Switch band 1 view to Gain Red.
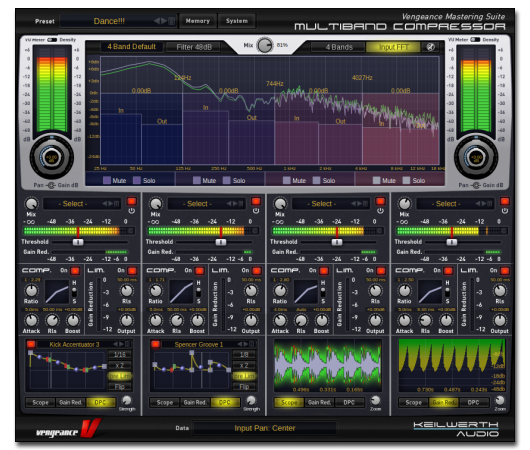 pyautogui.click(x=71, y=402)
